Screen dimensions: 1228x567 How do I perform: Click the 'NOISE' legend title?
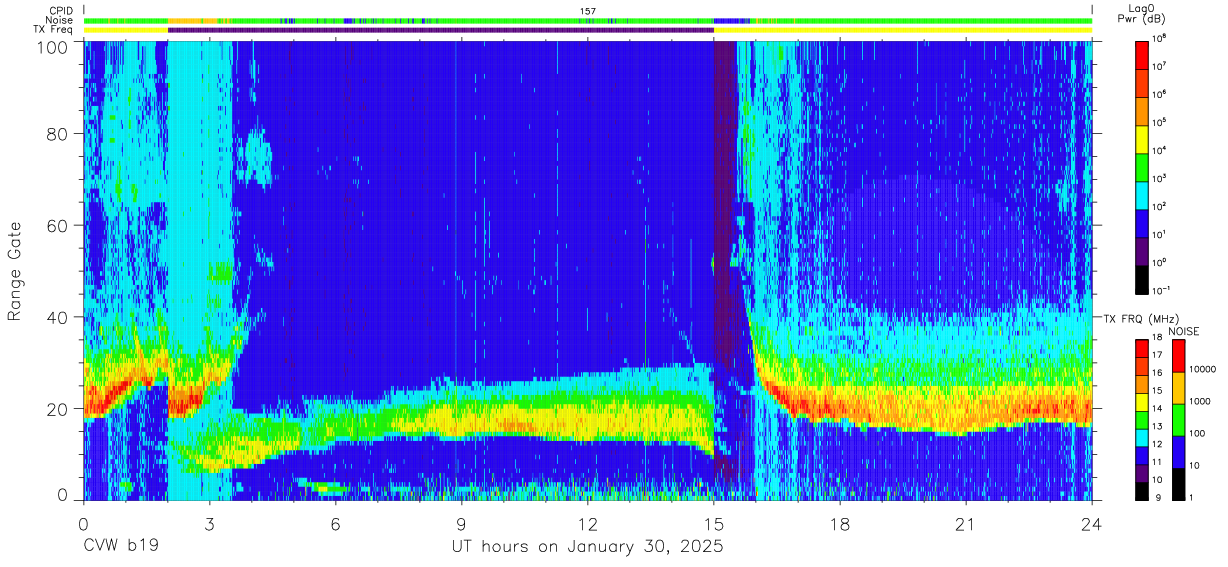click(x=1183, y=331)
